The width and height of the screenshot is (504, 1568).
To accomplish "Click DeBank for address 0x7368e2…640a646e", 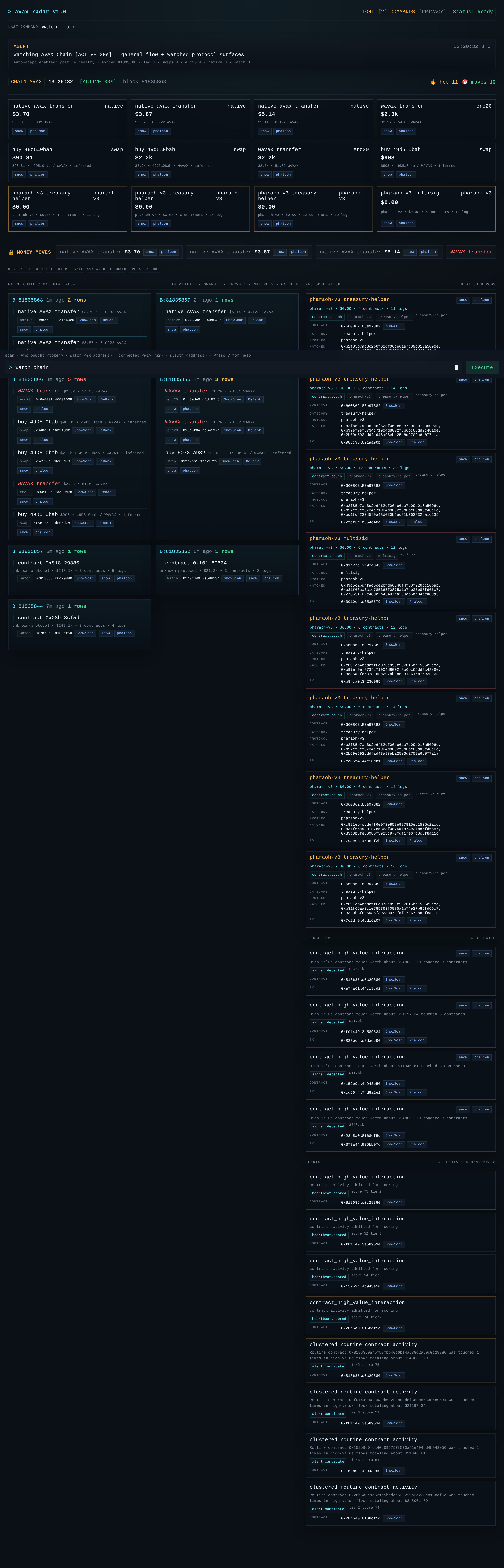I will coord(257,320).
